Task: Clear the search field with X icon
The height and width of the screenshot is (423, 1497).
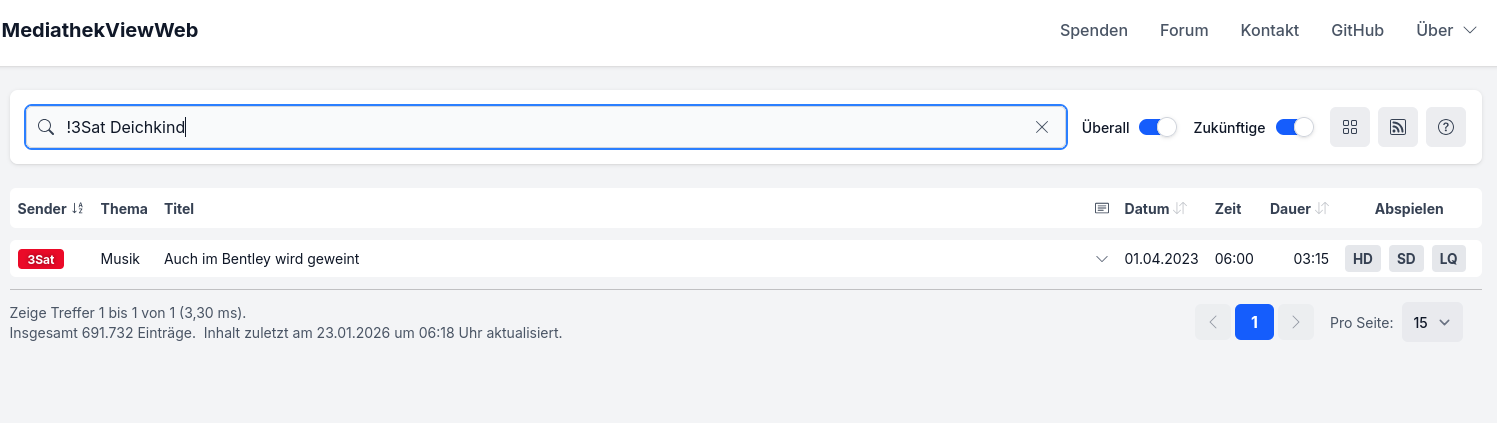Action: [x=1041, y=127]
